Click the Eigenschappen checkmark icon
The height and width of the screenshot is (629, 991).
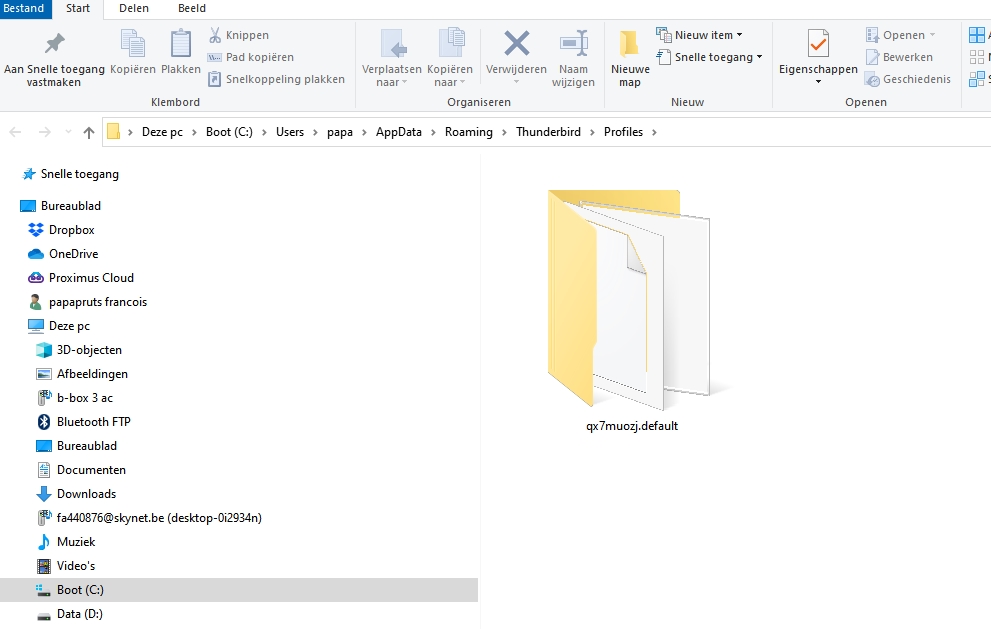pos(818,44)
